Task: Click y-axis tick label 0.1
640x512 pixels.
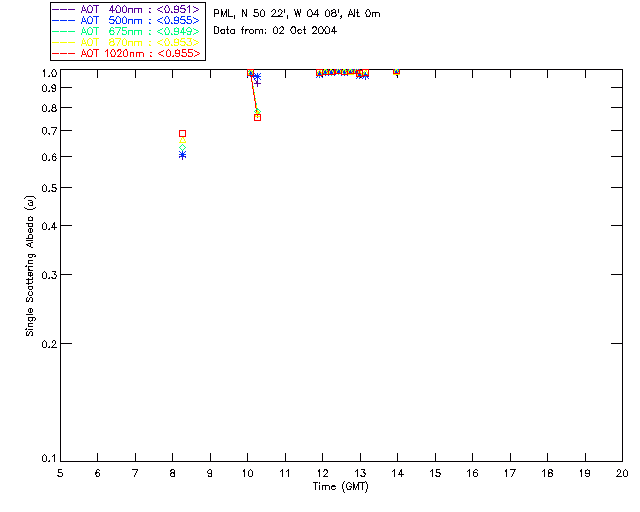Action: (x=49, y=459)
